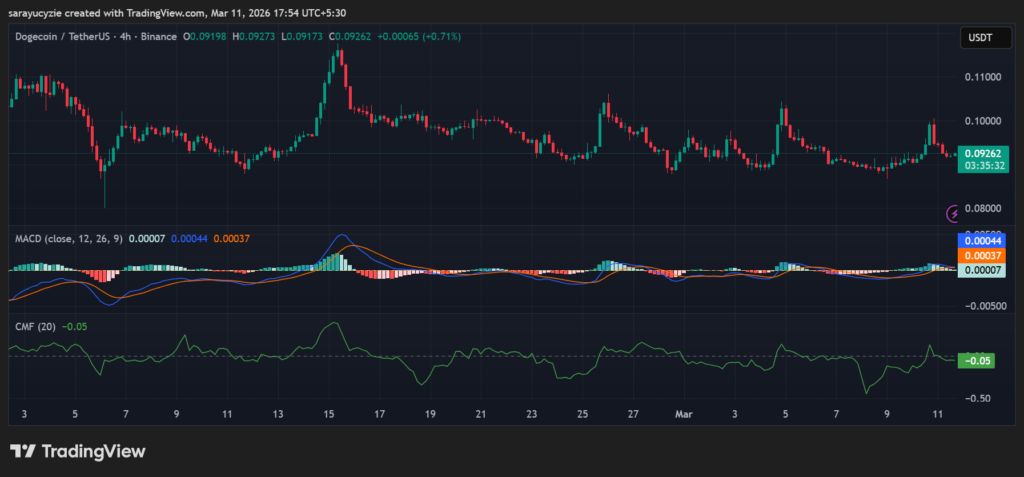Click the green -0.05 CMF axis label
This screenshot has width=1024, height=477.
coord(975,360)
